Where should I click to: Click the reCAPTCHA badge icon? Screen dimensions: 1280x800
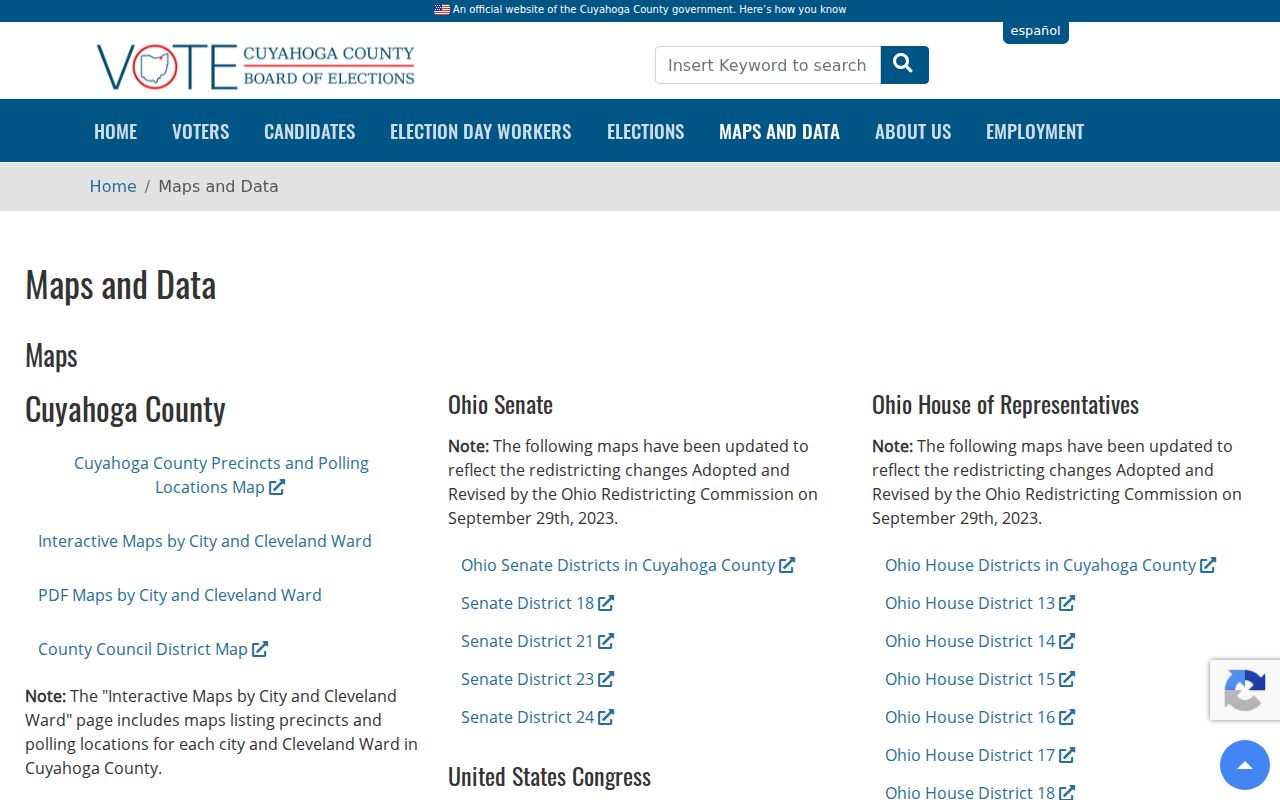coord(1245,690)
